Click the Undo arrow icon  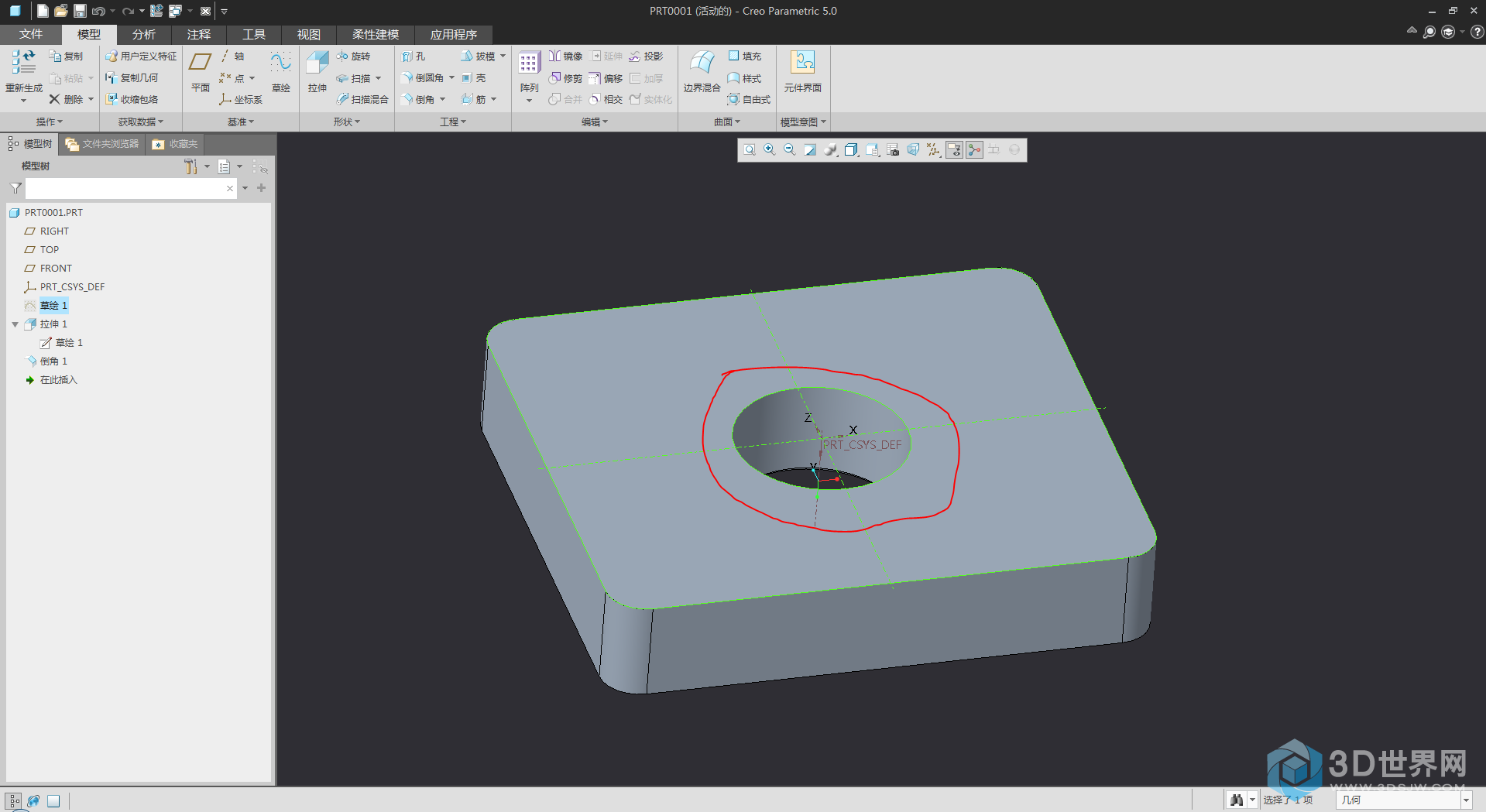point(98,11)
